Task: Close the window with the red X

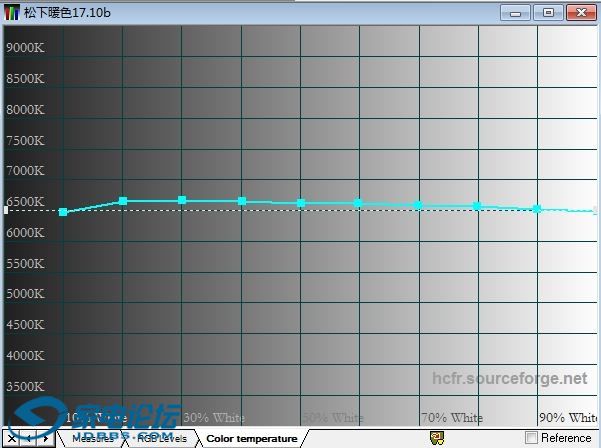Action: [x=580, y=12]
